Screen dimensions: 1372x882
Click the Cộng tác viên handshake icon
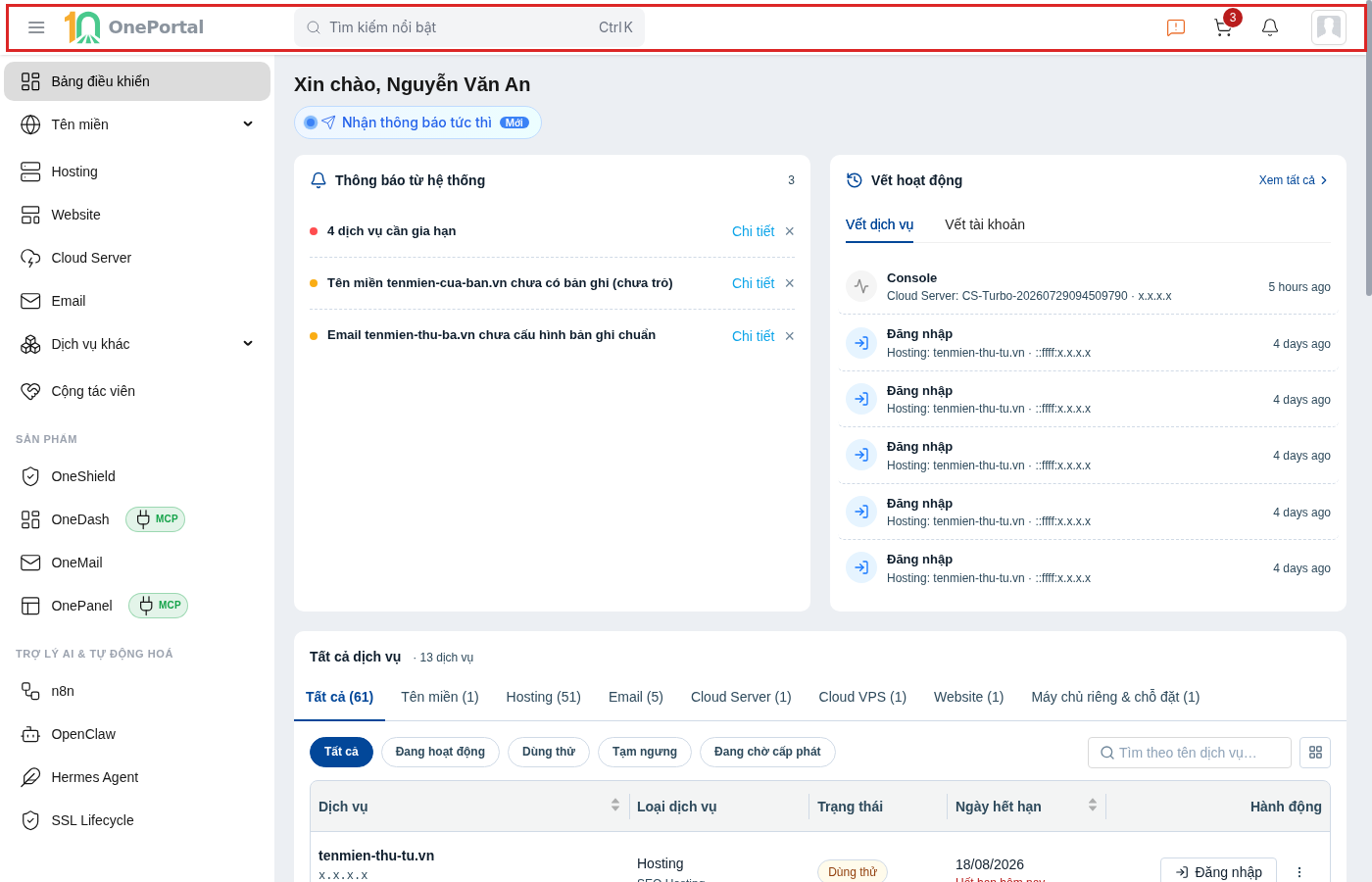point(30,391)
